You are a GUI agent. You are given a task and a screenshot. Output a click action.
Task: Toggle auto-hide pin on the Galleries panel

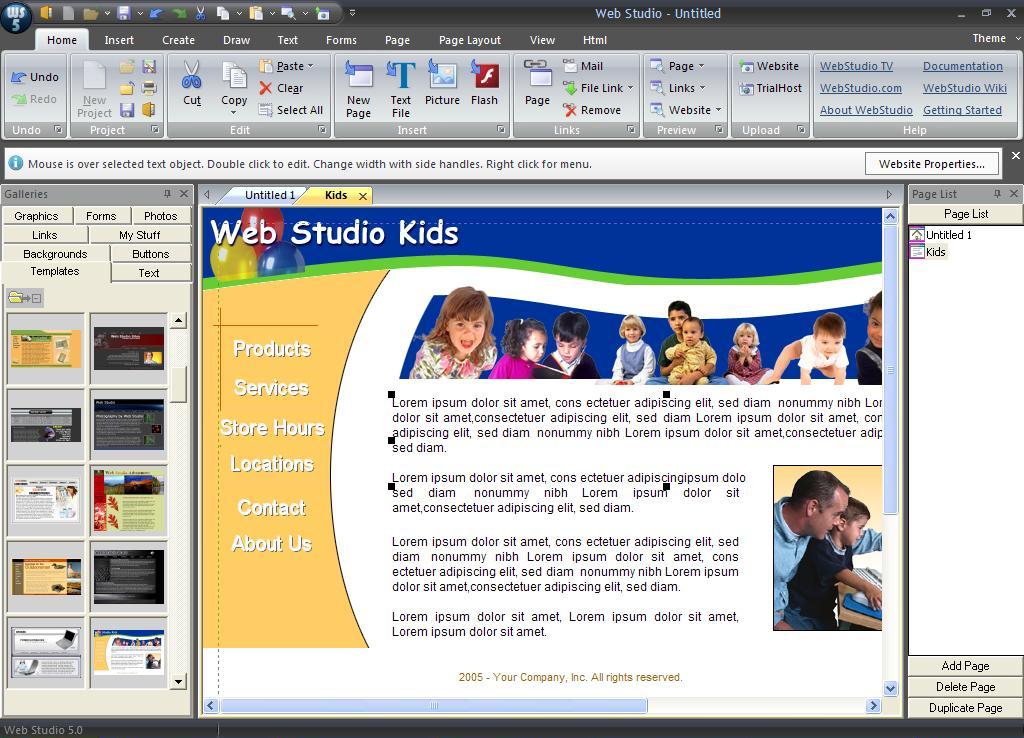[x=169, y=194]
